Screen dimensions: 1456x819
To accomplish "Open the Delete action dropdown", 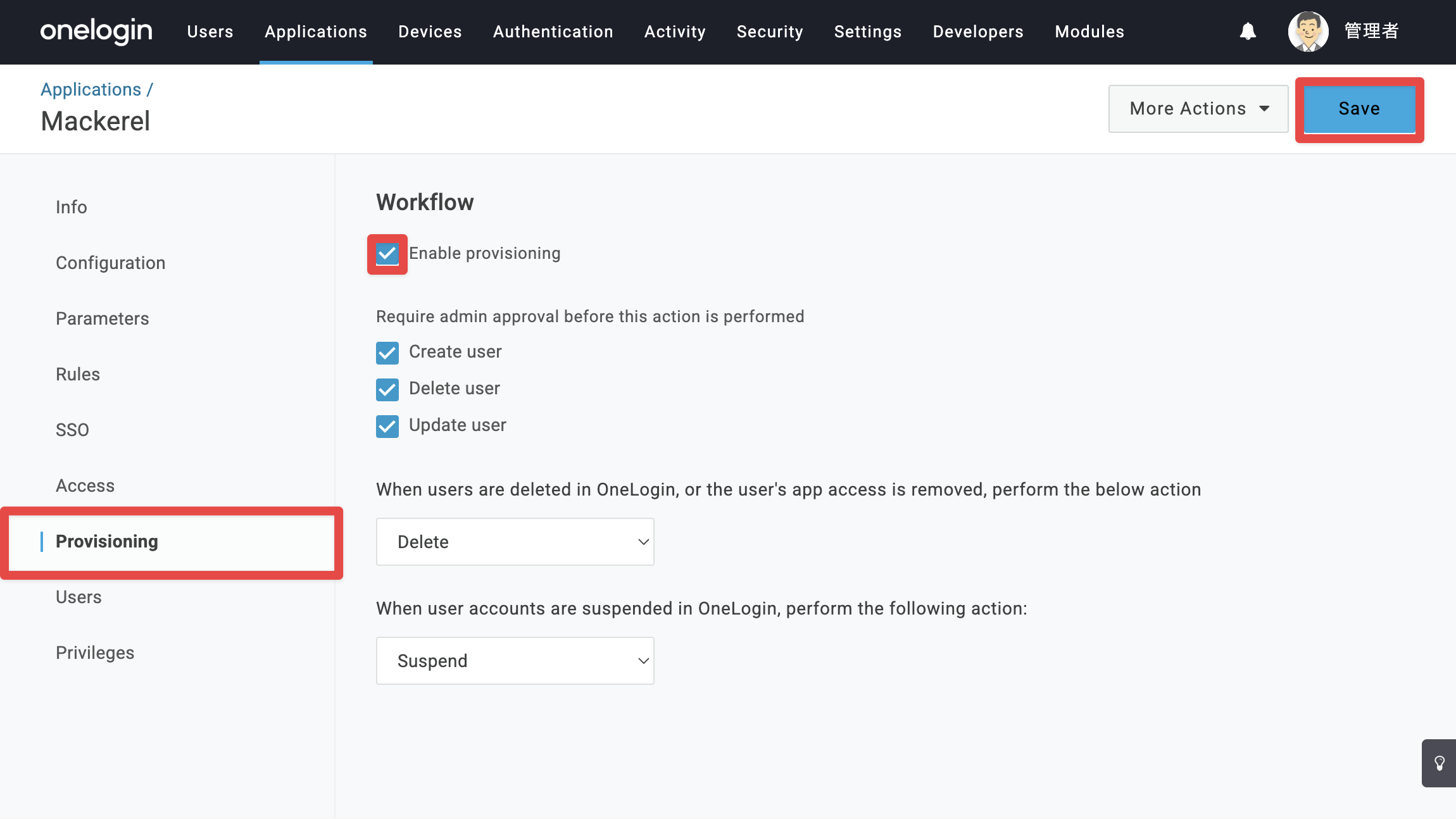I will (x=515, y=542).
